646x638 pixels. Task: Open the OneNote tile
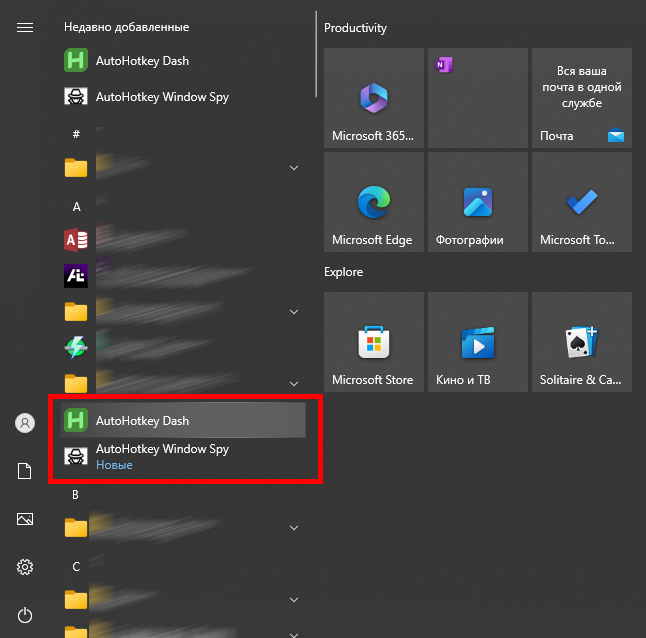coord(477,98)
